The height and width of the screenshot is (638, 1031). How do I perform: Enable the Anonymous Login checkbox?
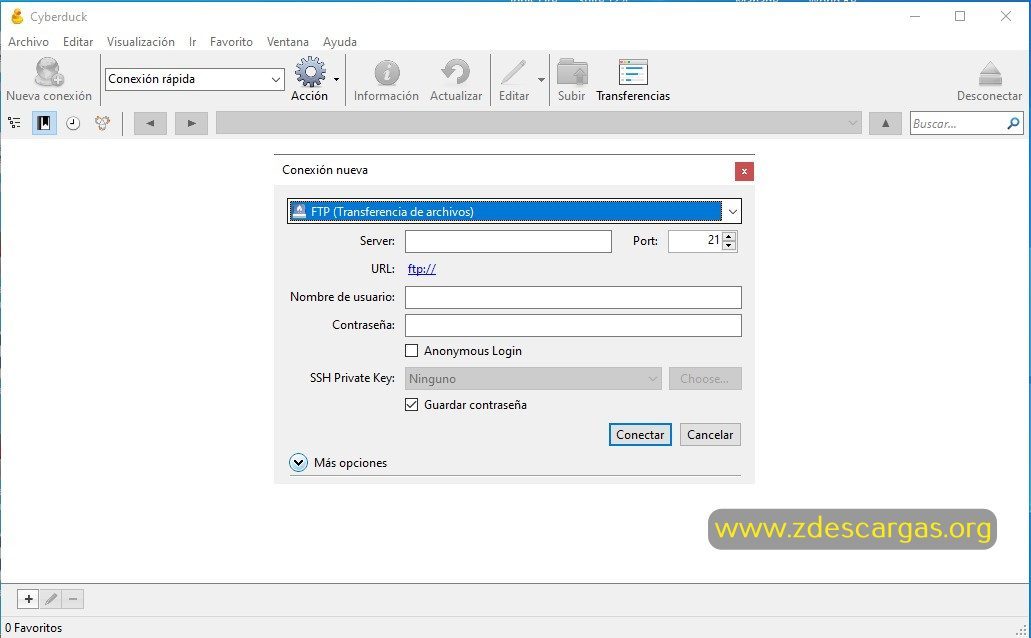(412, 351)
